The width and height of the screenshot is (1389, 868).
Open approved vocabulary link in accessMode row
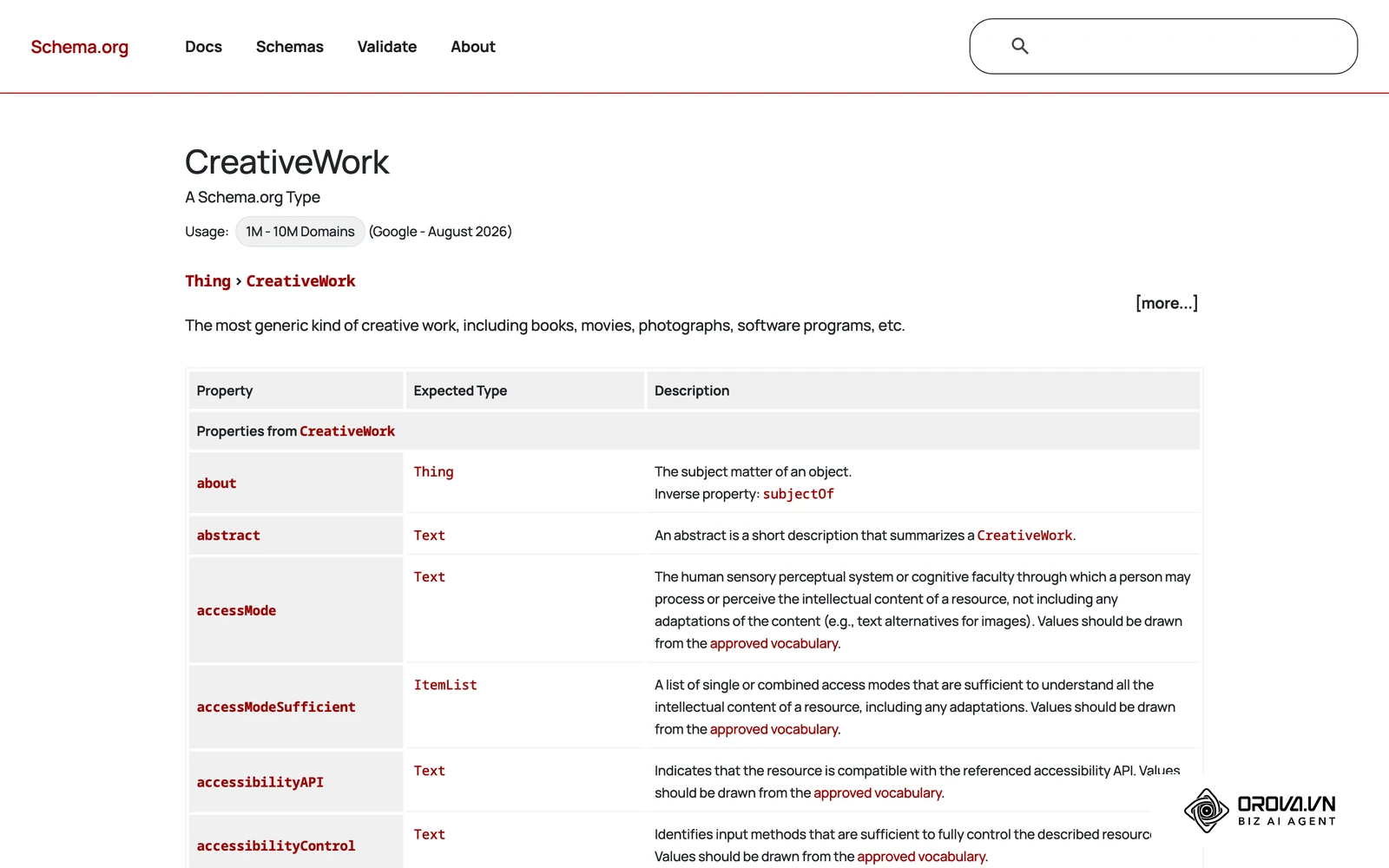click(774, 644)
